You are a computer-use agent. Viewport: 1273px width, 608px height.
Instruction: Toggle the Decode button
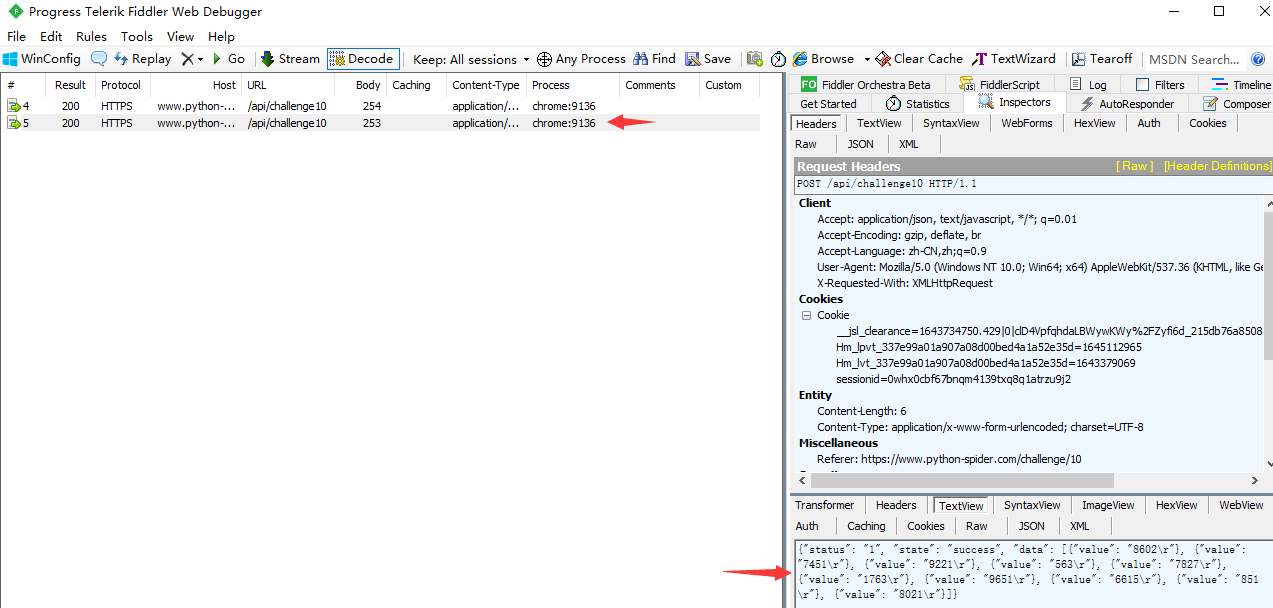(x=362, y=59)
